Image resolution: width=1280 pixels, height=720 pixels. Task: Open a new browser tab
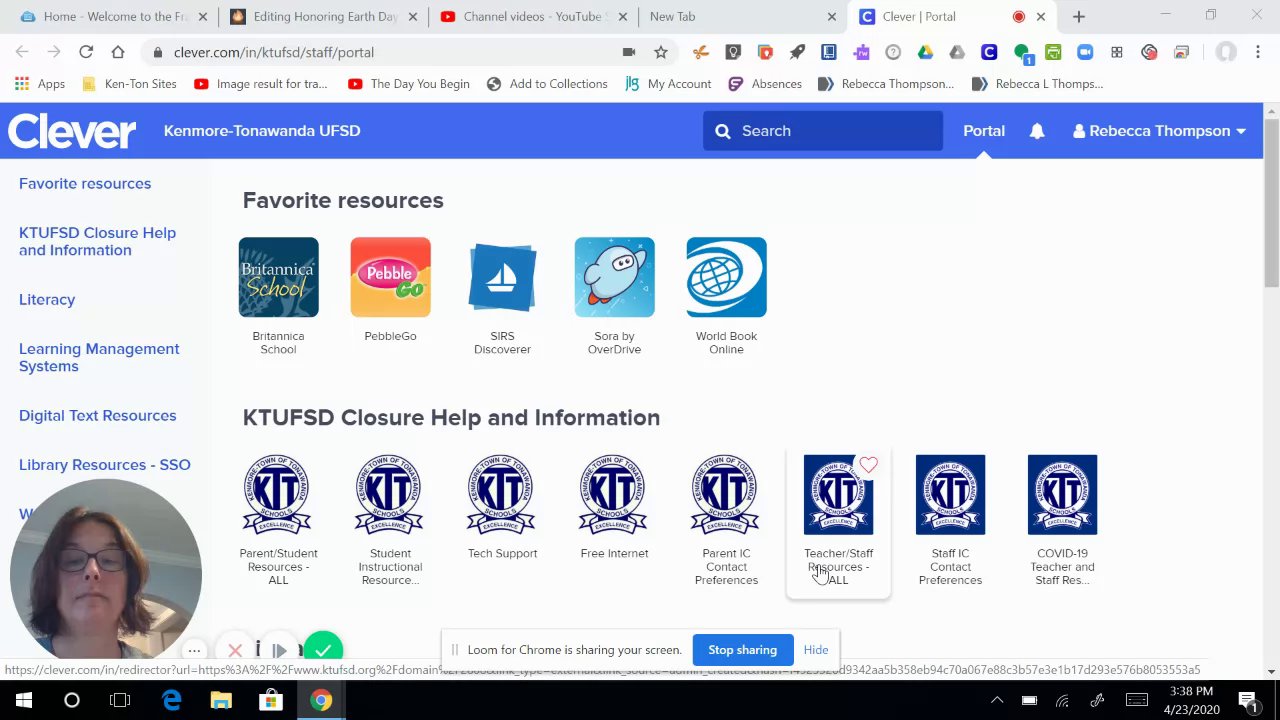coord(1078,16)
